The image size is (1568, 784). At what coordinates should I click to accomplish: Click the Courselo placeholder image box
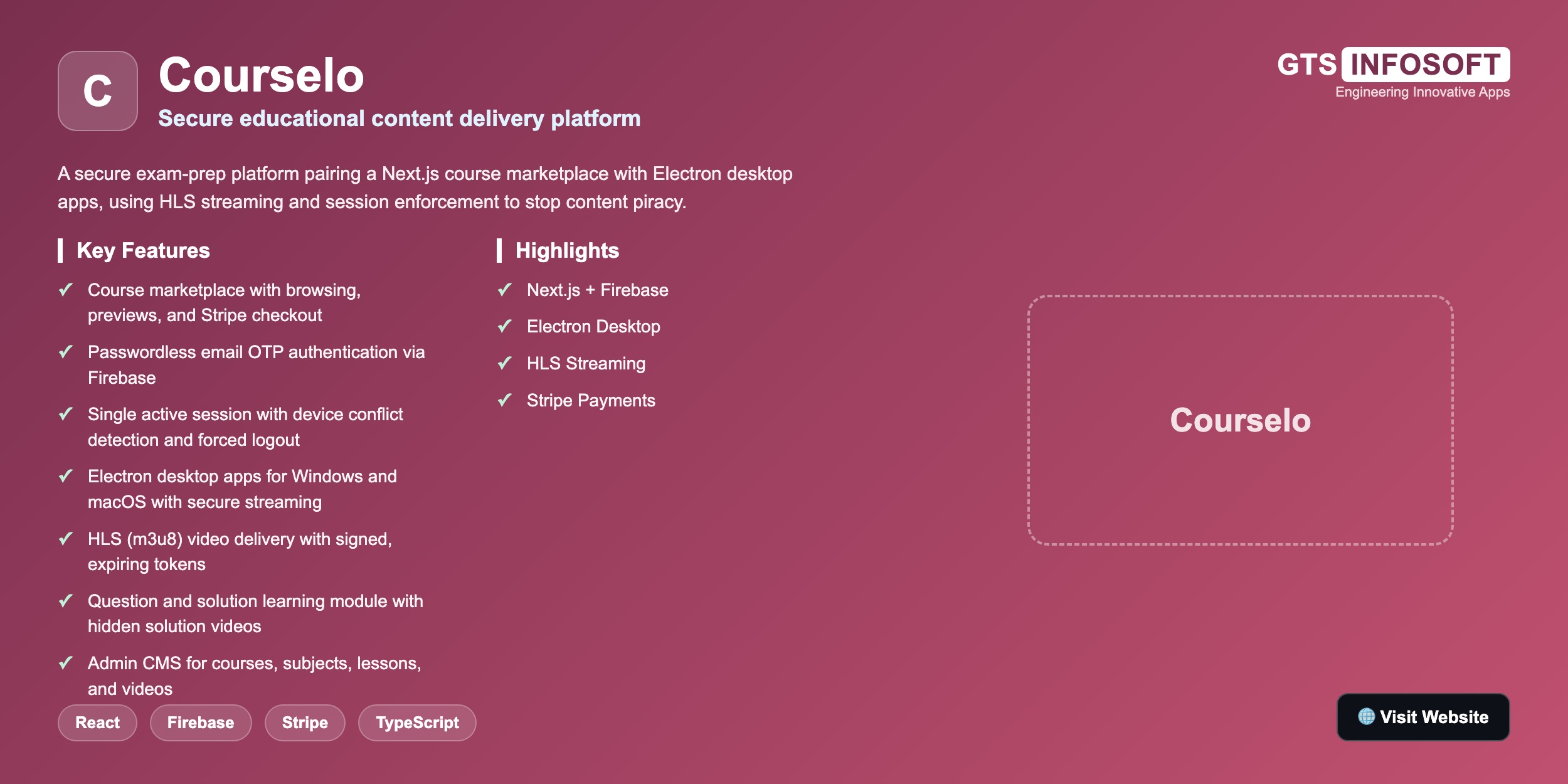click(1240, 420)
